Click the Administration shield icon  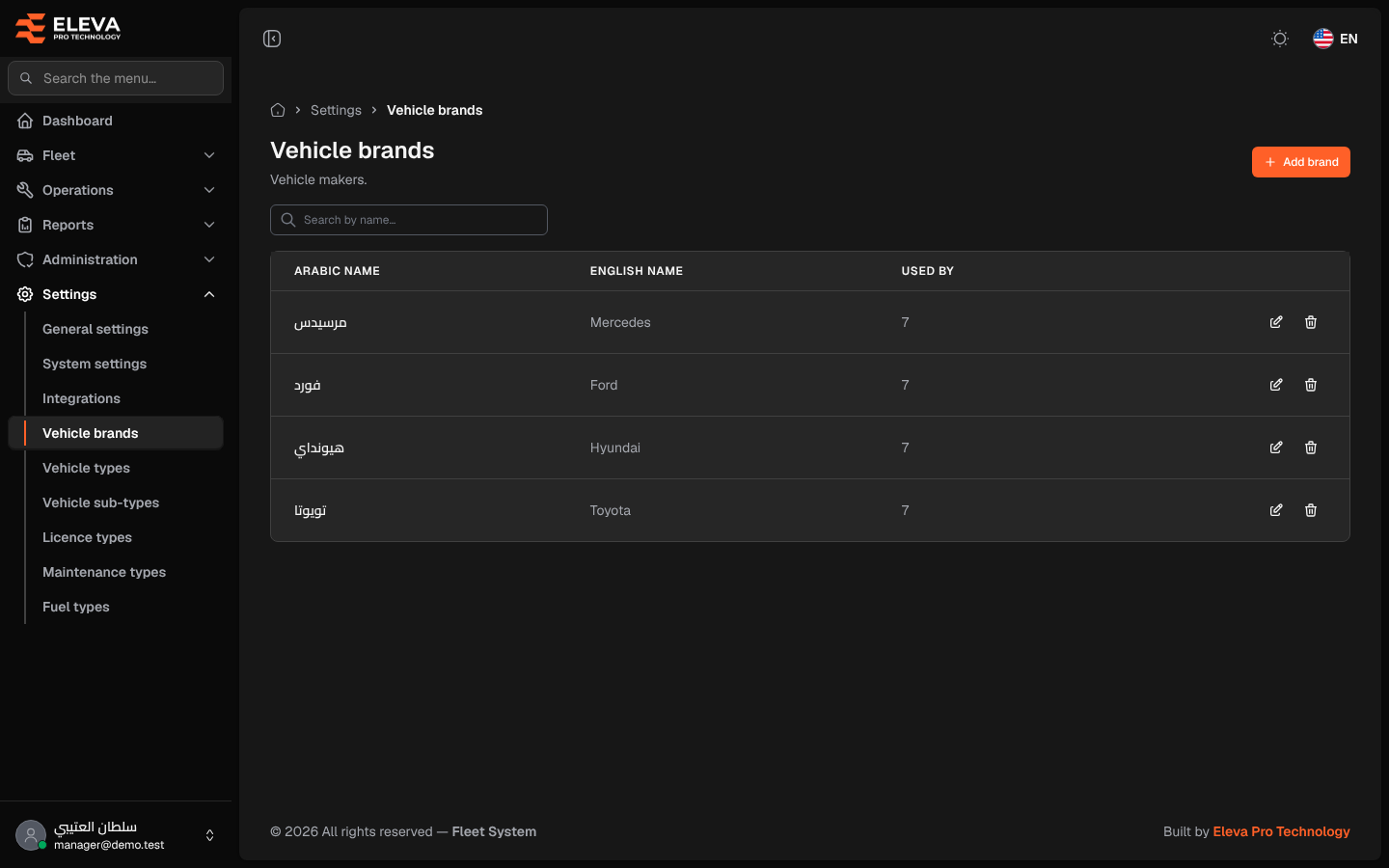pyautogui.click(x=25, y=259)
